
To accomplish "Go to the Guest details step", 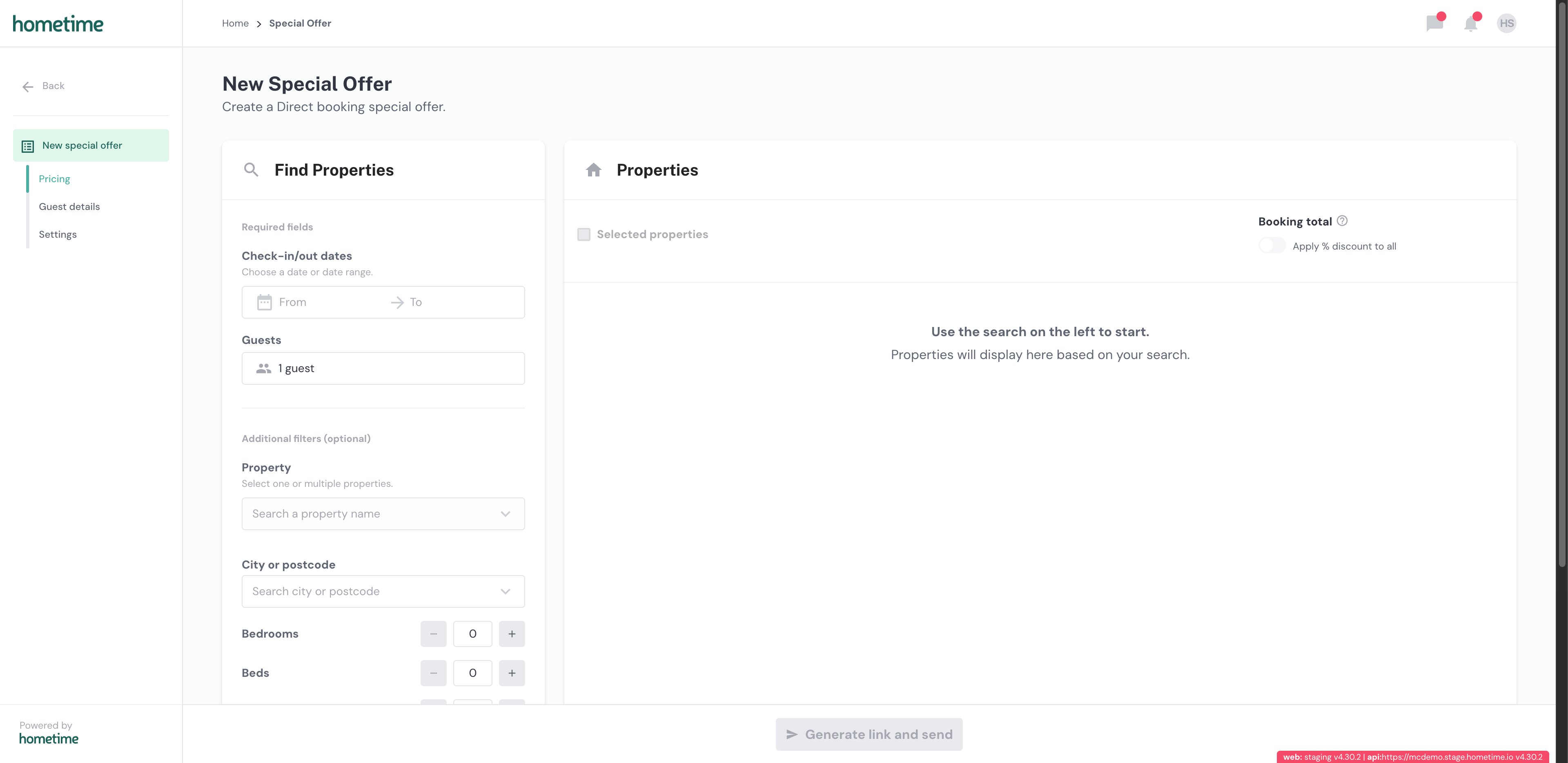I will (69, 207).
